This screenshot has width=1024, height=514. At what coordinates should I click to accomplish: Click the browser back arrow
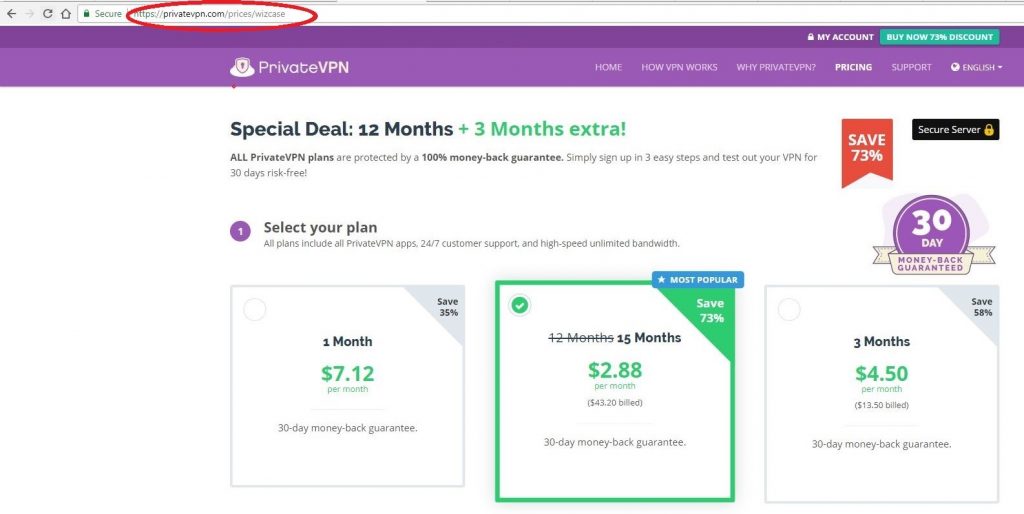click(x=11, y=14)
